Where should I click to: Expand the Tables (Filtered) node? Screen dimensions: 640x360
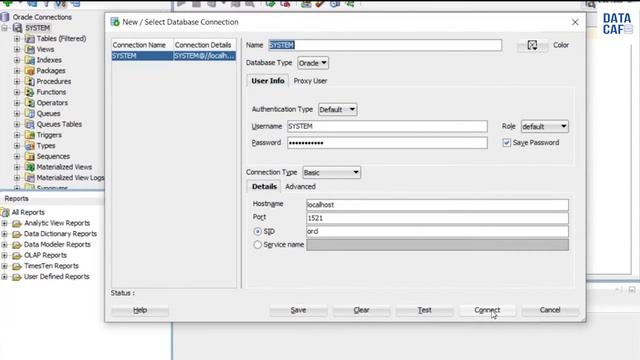point(17,39)
